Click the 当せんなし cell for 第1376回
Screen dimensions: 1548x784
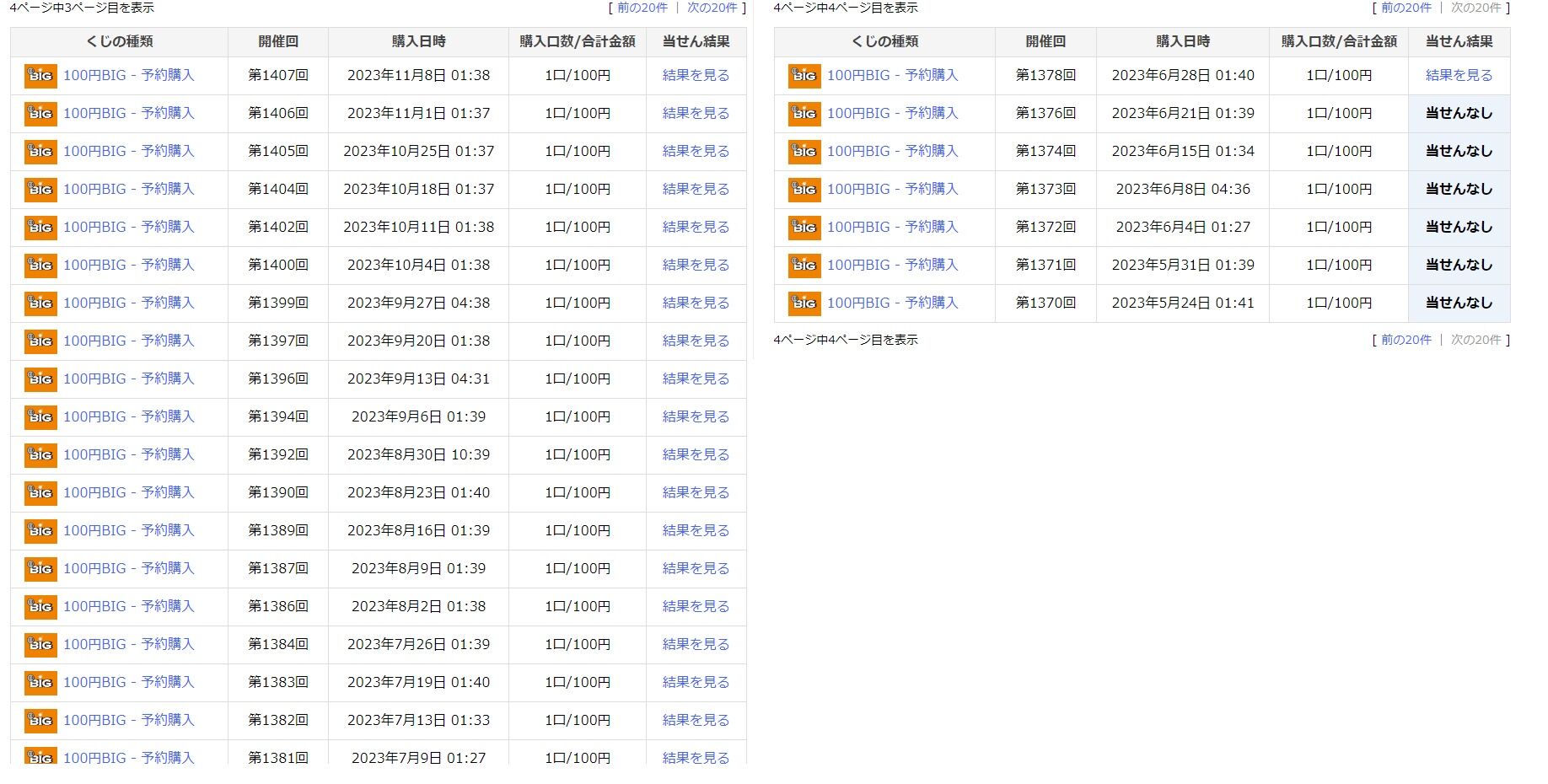(1459, 113)
